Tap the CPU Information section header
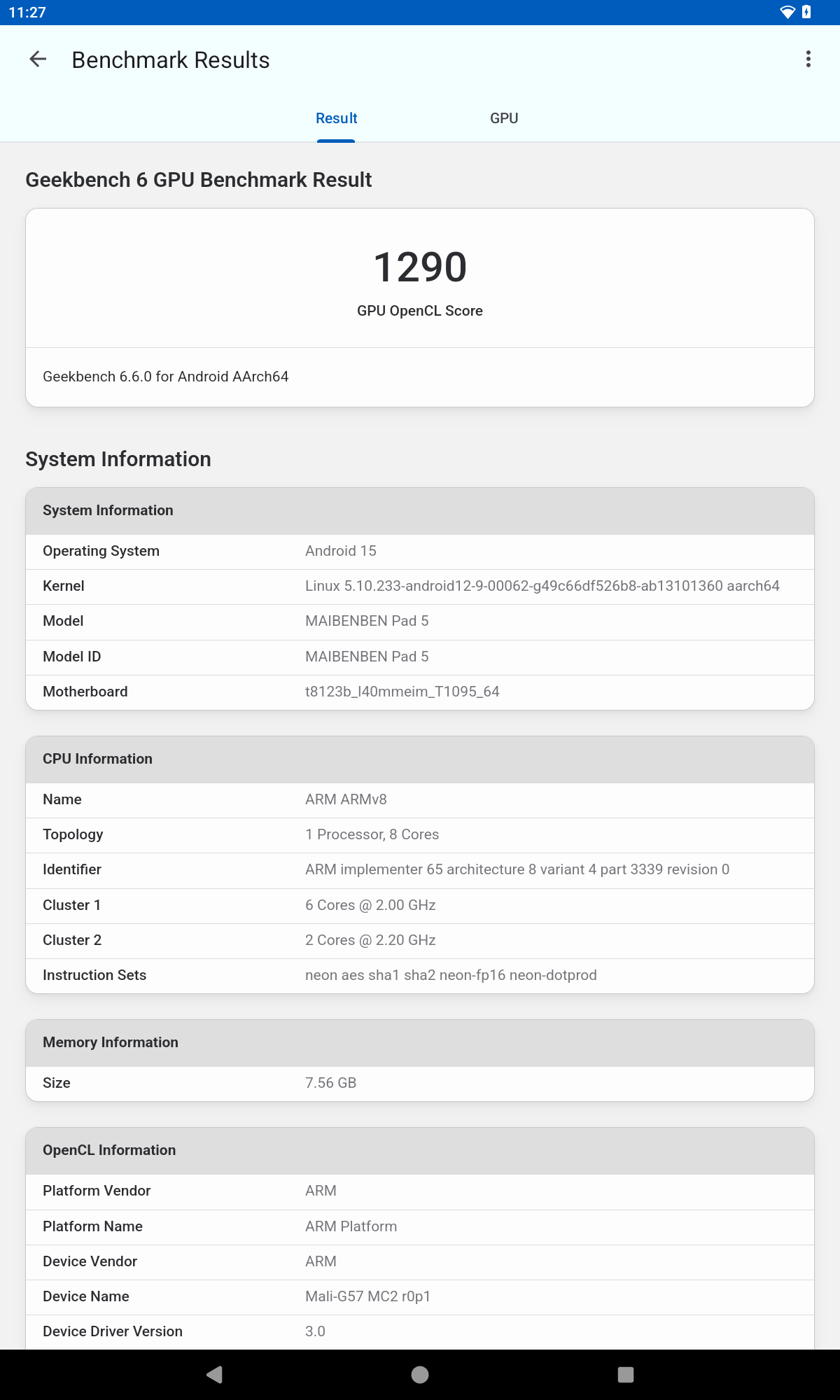The image size is (840, 1400). [420, 759]
